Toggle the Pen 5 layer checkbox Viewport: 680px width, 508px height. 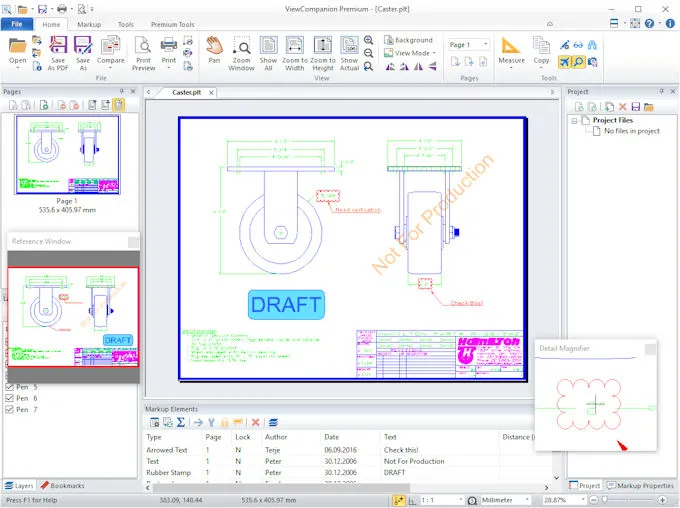click(11, 387)
